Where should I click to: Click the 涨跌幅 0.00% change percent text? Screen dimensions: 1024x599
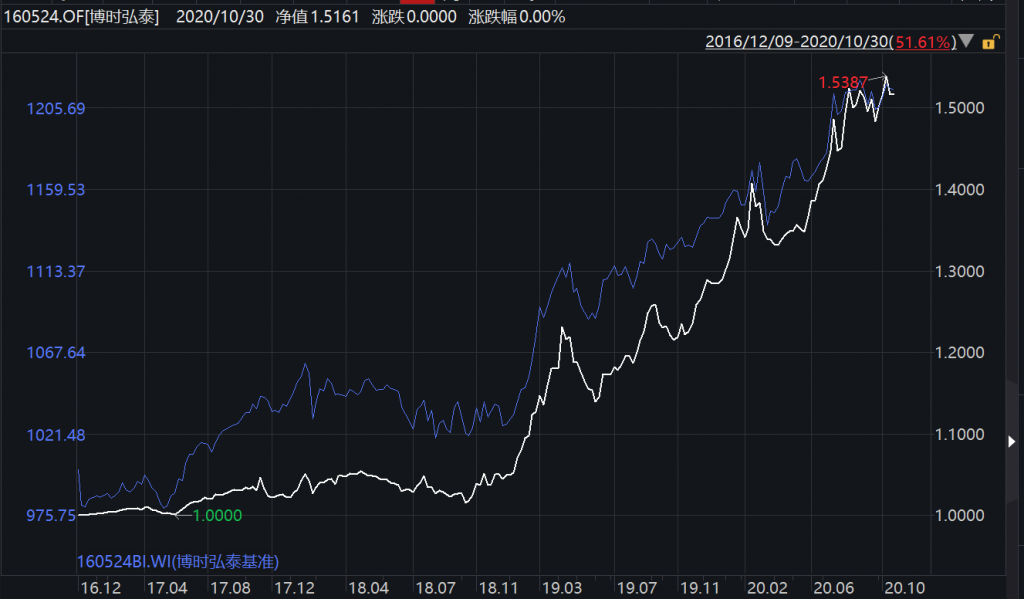pos(518,17)
